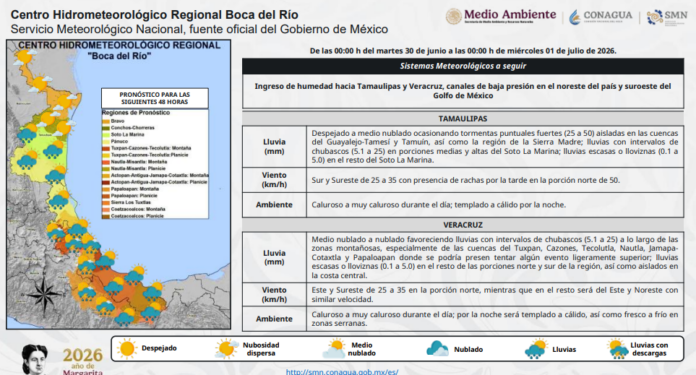The height and width of the screenshot is (375, 696).
Task: Click the VERACRUZ section header
Action: (463, 225)
